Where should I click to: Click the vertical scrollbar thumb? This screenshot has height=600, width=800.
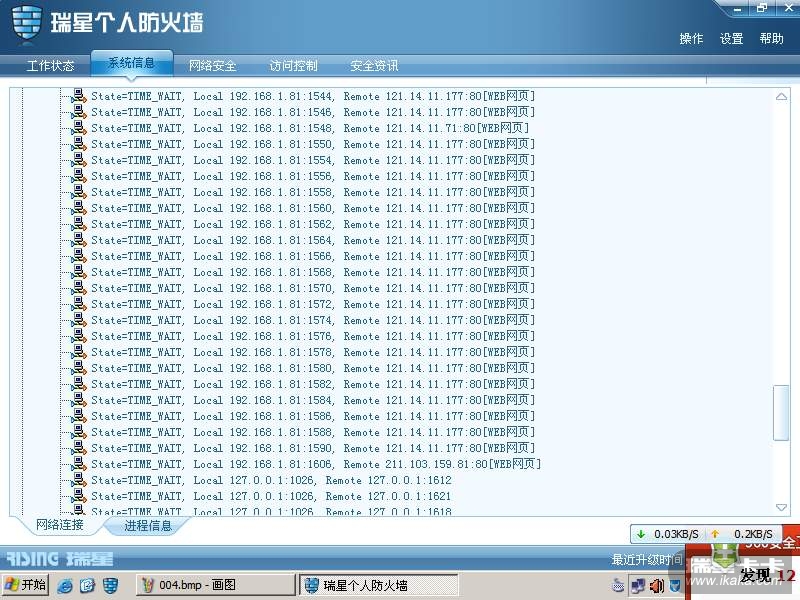click(x=781, y=412)
